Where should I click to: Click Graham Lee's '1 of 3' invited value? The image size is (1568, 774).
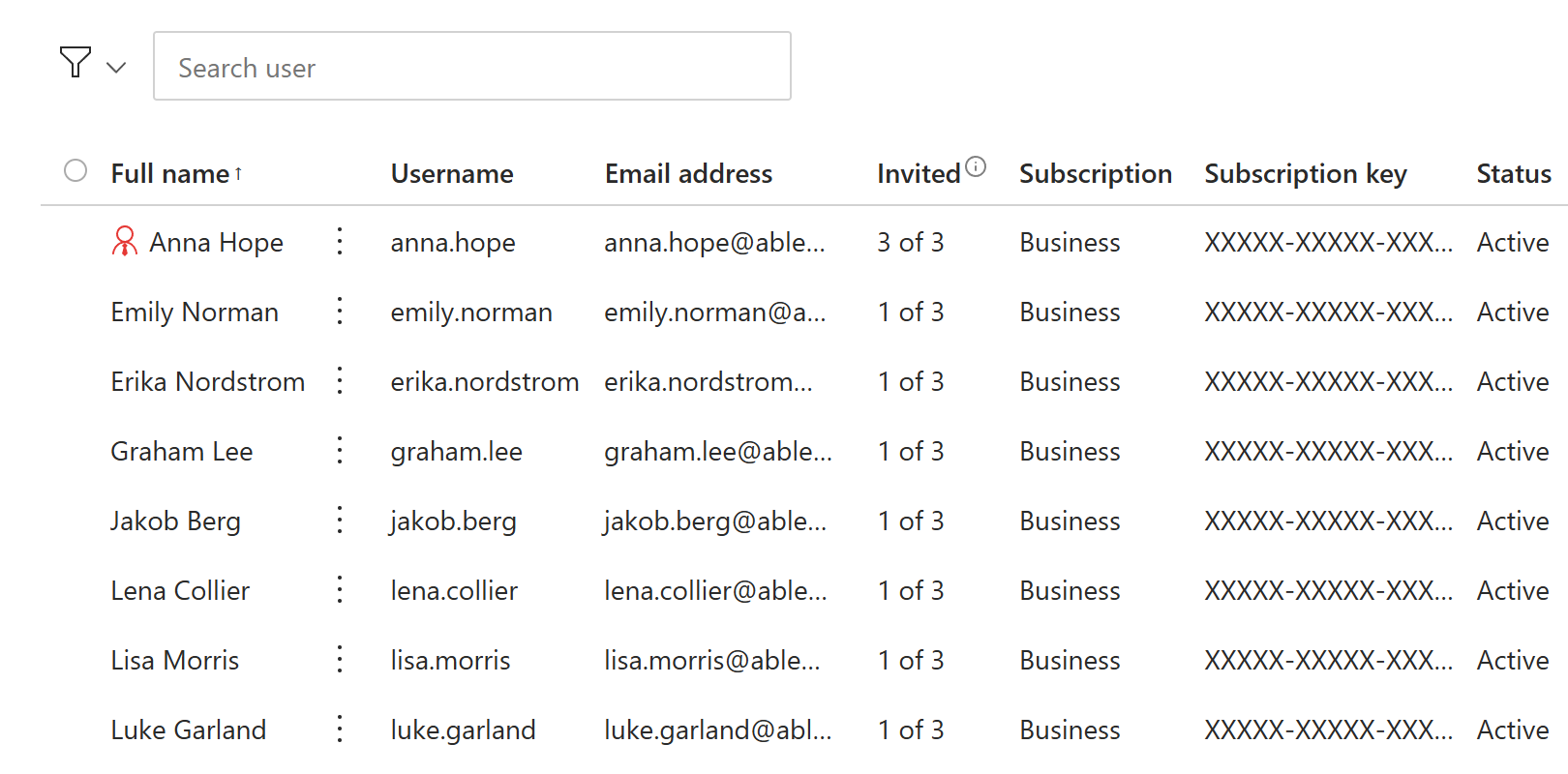click(x=911, y=452)
